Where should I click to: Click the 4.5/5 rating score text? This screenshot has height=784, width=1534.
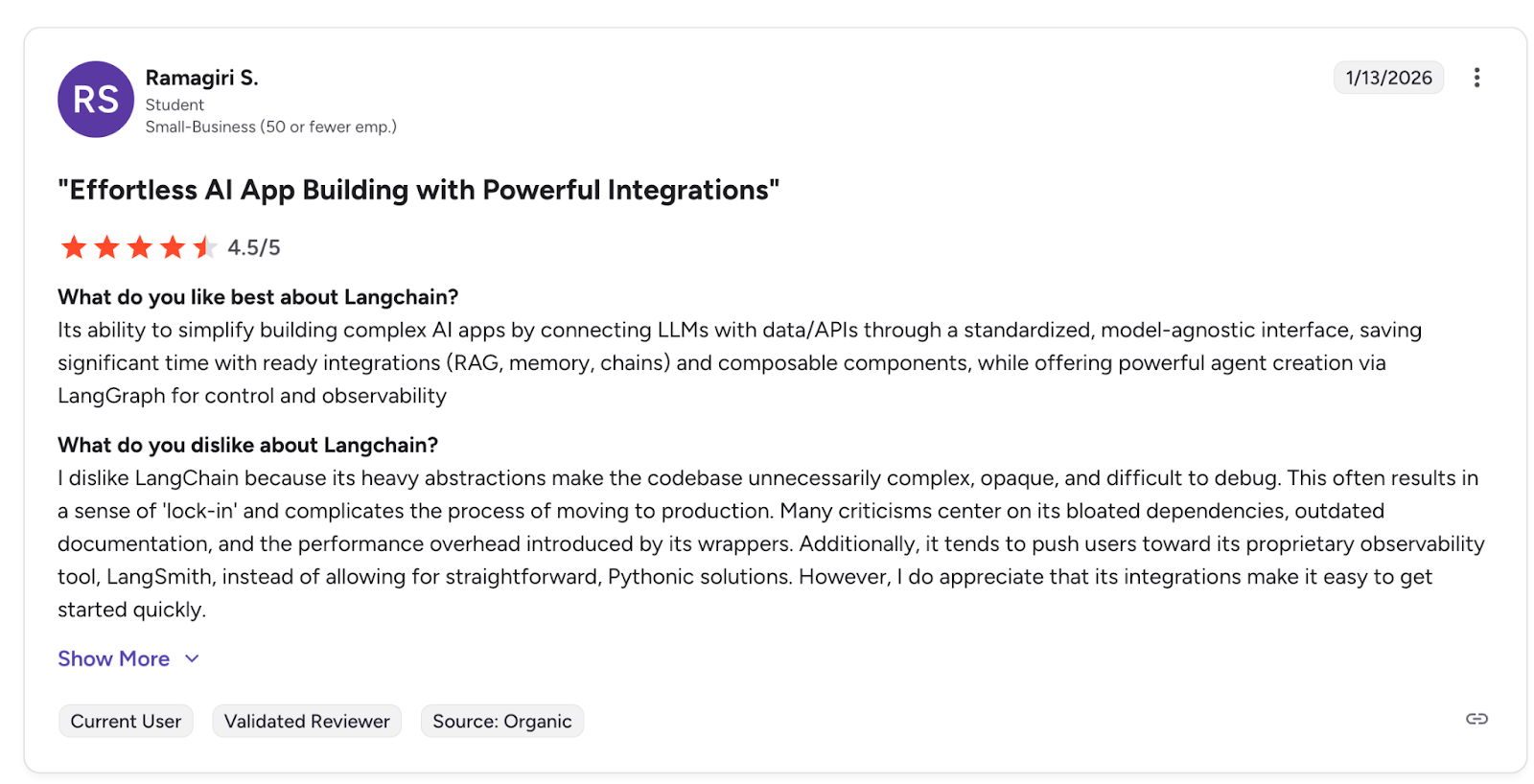pyautogui.click(x=254, y=247)
